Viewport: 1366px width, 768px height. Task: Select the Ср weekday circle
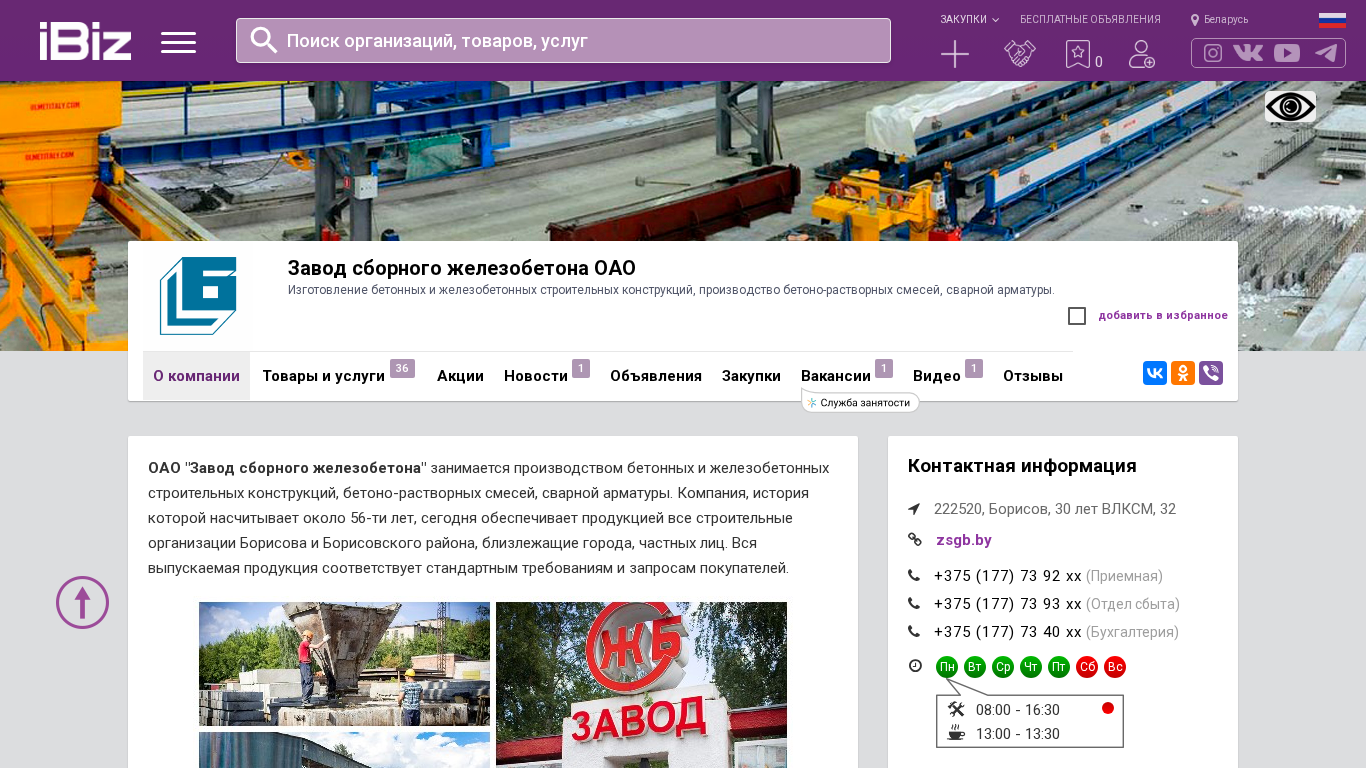1003,667
